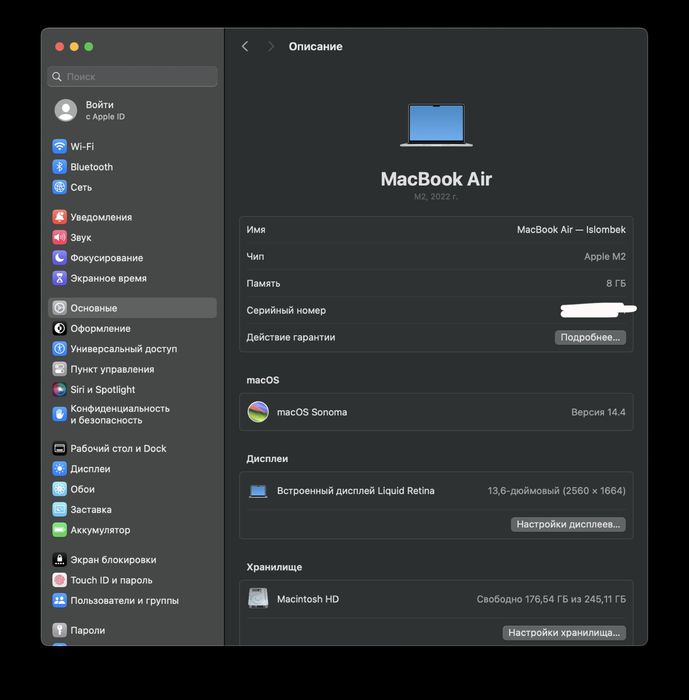The width and height of the screenshot is (689, 700).
Task: Open Конфиденциальность и безопасность hand icon
Action: [x=59, y=414]
